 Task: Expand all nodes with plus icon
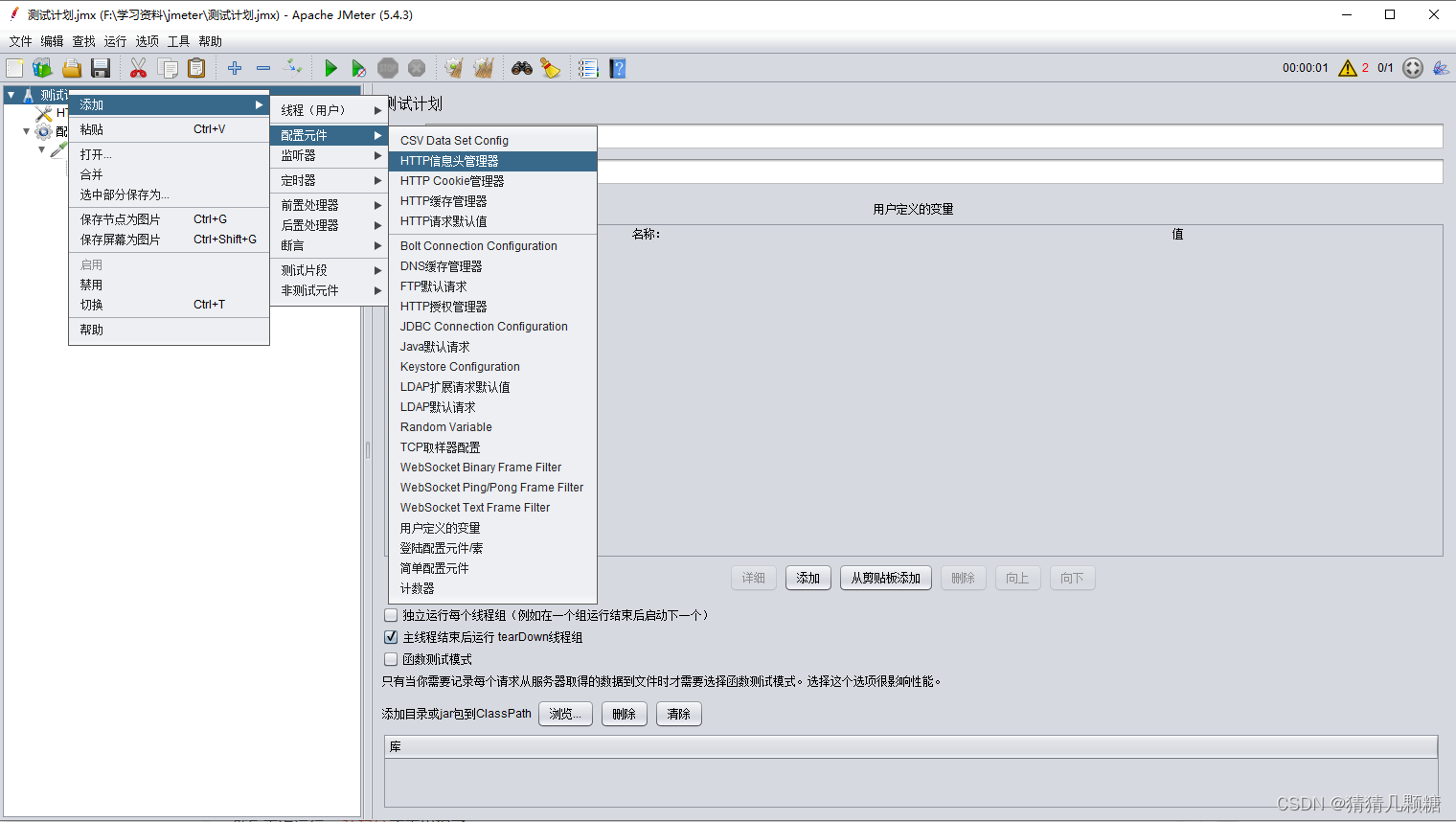[x=235, y=68]
